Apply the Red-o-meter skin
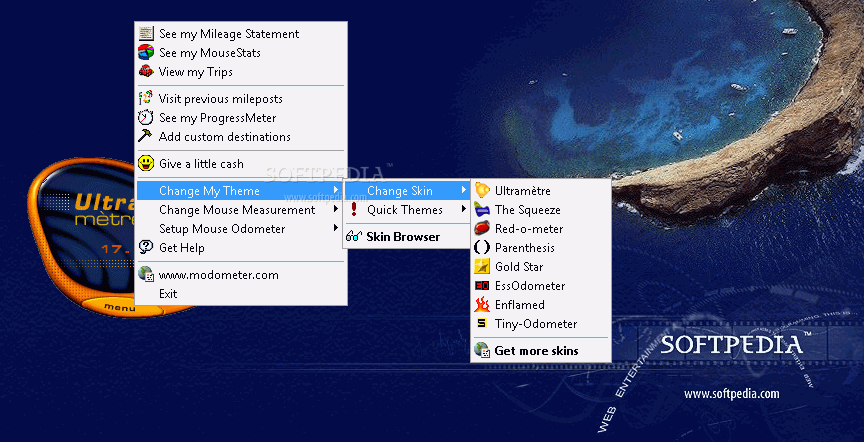 [x=541, y=229]
